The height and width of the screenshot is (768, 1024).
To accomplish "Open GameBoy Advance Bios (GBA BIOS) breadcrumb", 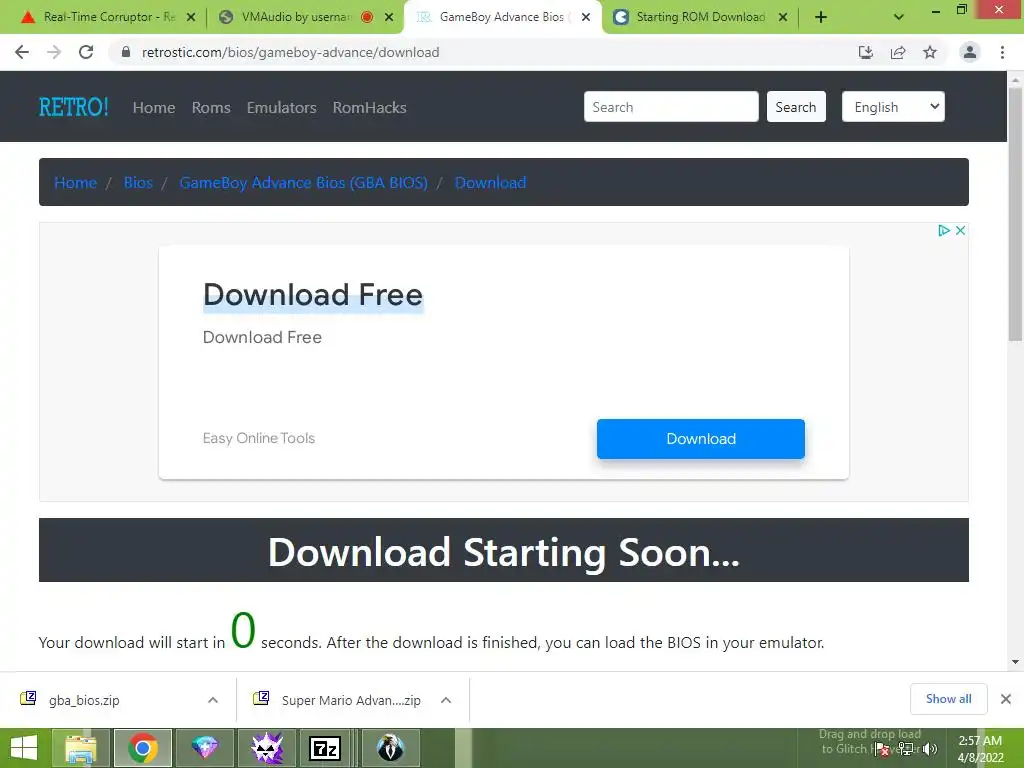I will tap(304, 183).
